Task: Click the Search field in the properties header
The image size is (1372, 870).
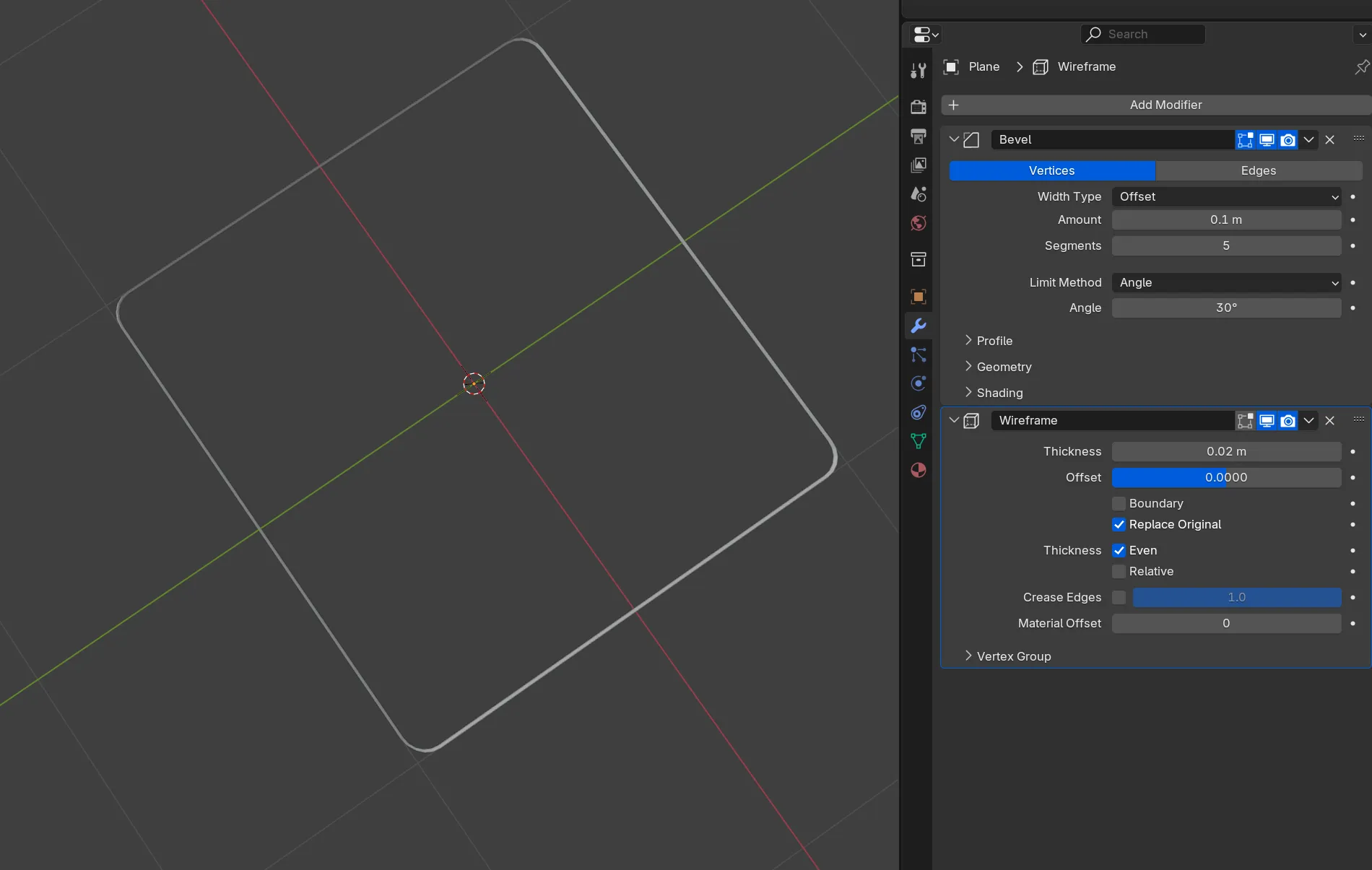Action: pyautogui.click(x=1142, y=34)
